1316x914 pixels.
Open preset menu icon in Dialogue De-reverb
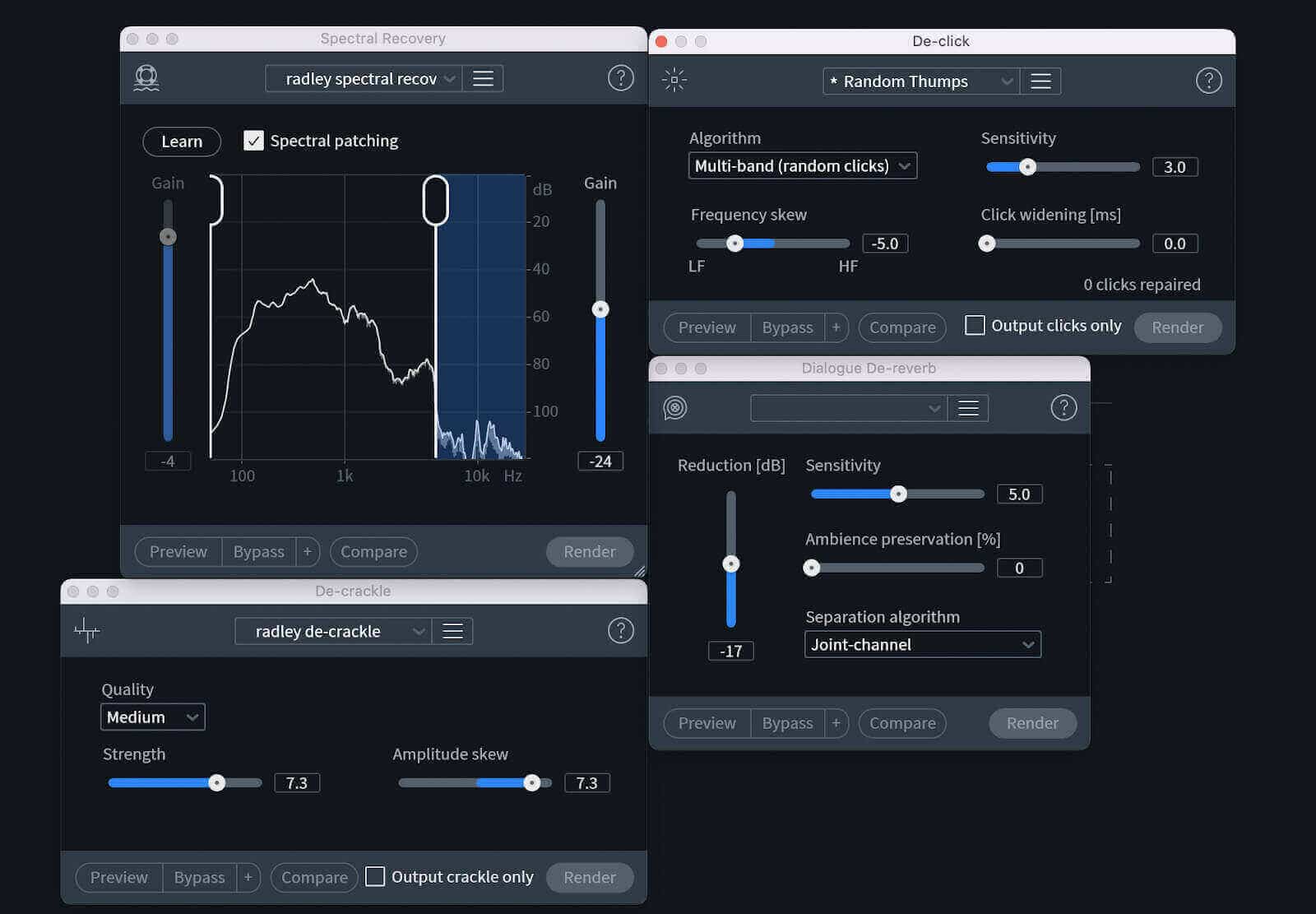968,408
